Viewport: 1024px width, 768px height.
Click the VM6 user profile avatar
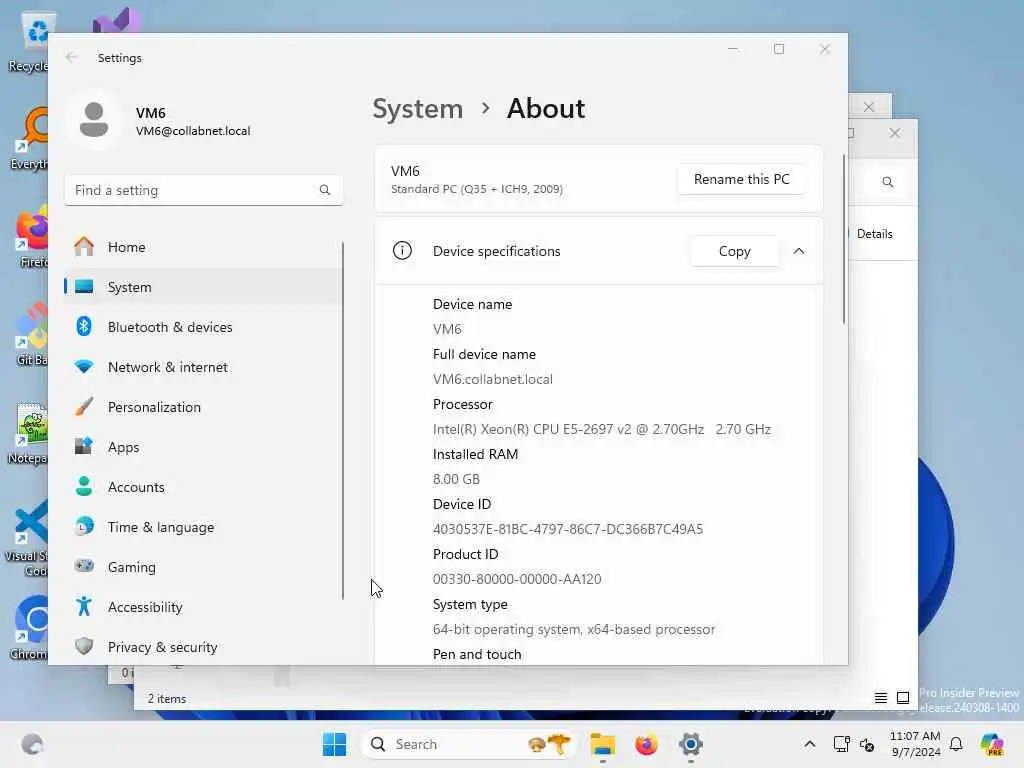[x=94, y=120]
